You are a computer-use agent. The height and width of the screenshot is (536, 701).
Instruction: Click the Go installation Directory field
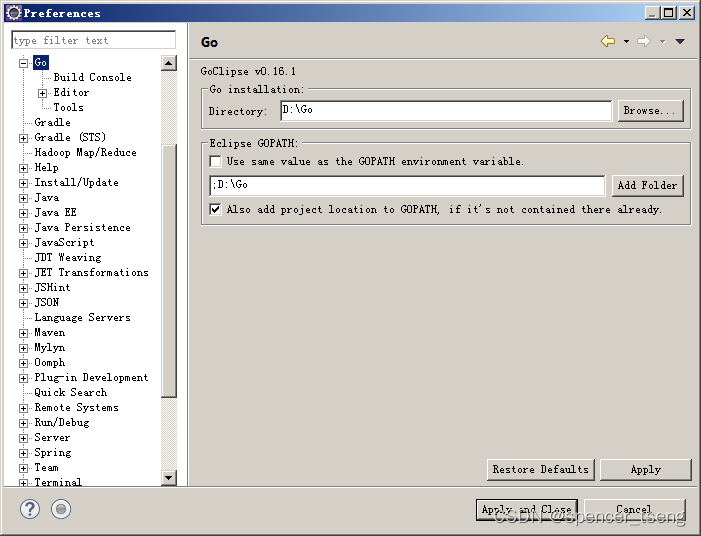point(446,110)
